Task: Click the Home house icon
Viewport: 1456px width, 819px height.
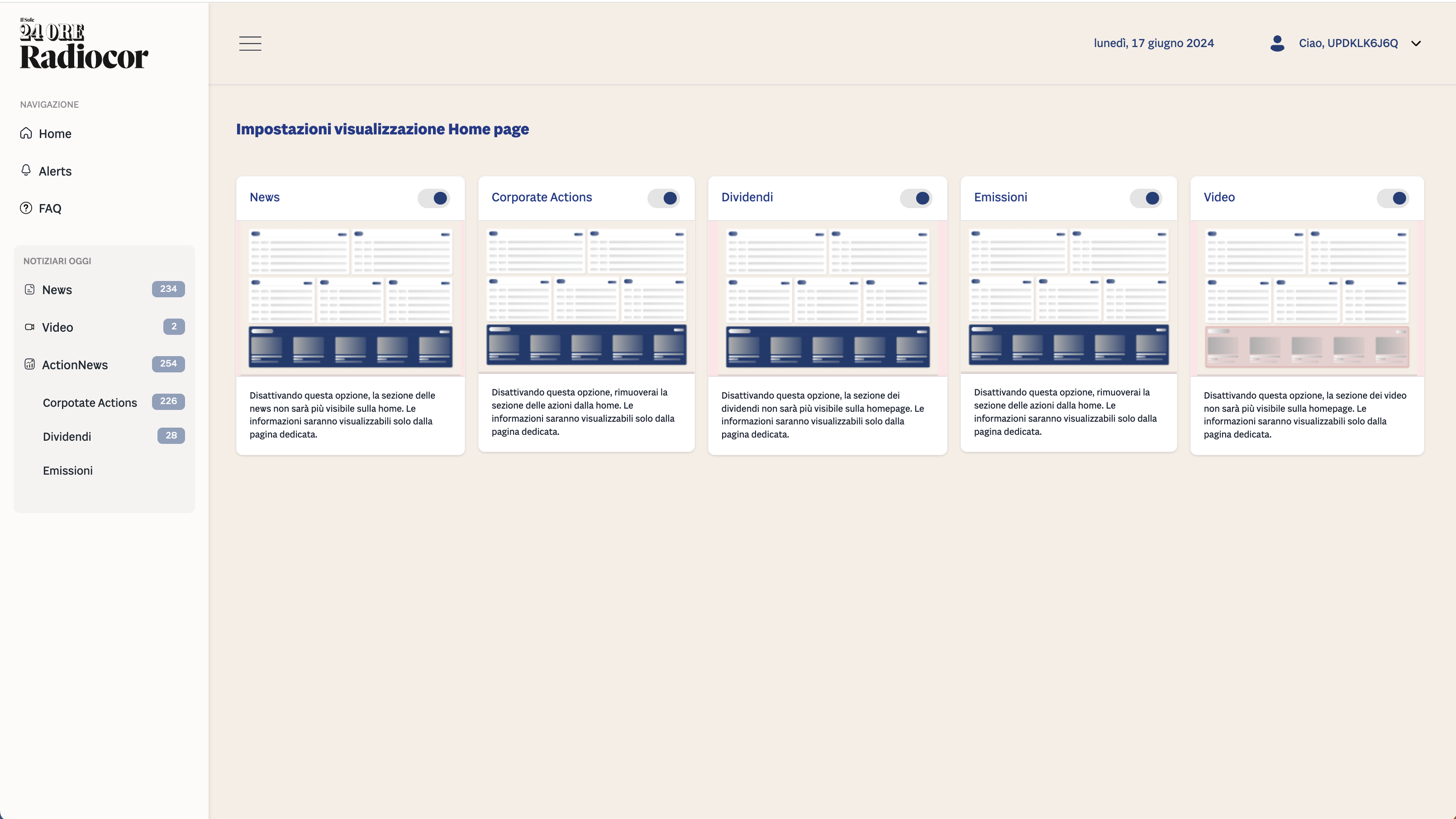Action: pos(26,133)
